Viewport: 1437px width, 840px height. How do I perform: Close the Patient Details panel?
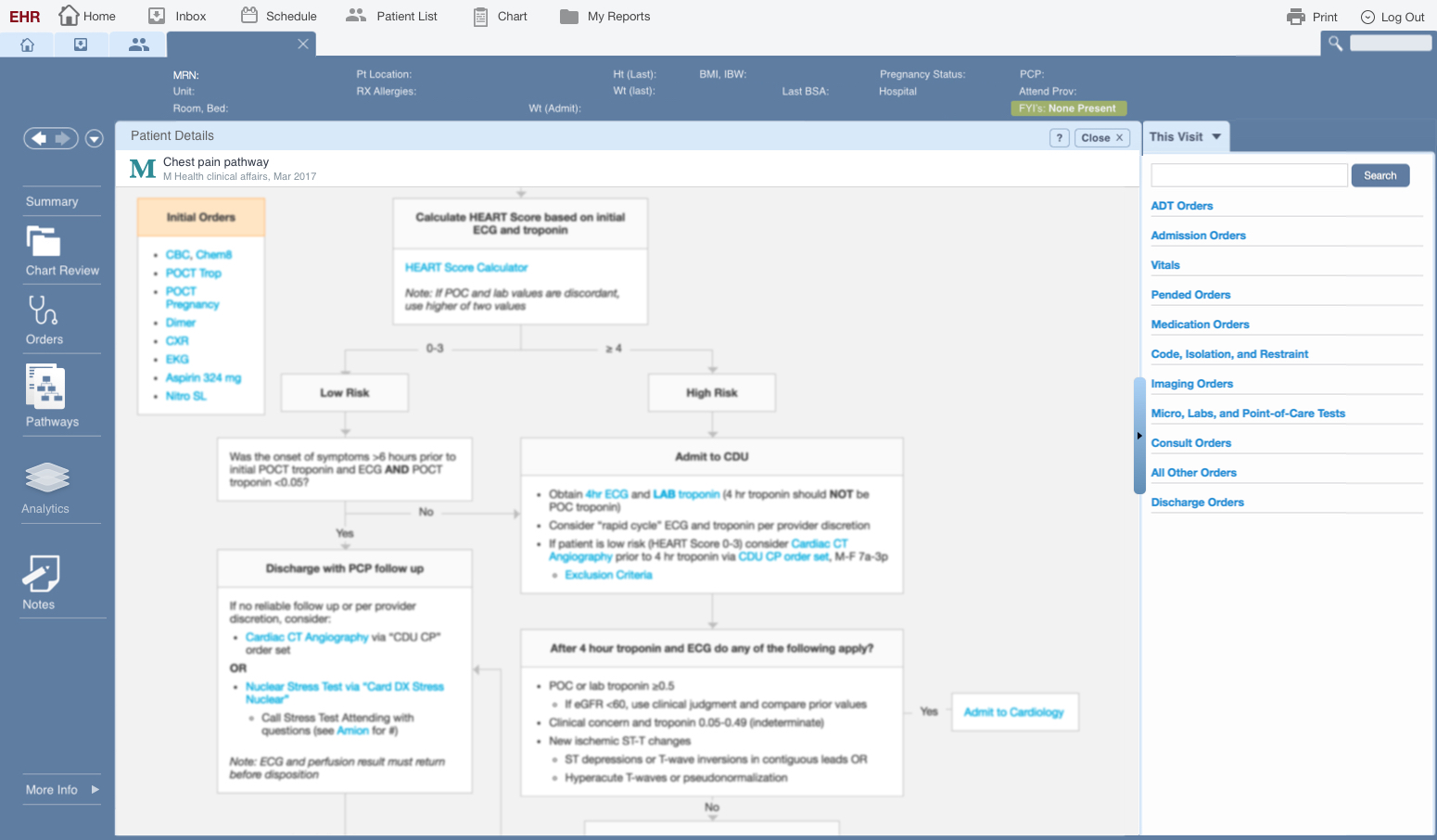(x=1101, y=137)
